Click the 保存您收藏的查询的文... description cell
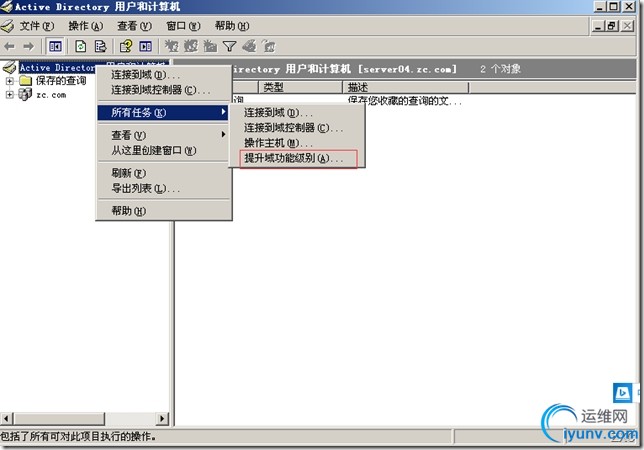This screenshot has height=450, width=644. click(405, 101)
